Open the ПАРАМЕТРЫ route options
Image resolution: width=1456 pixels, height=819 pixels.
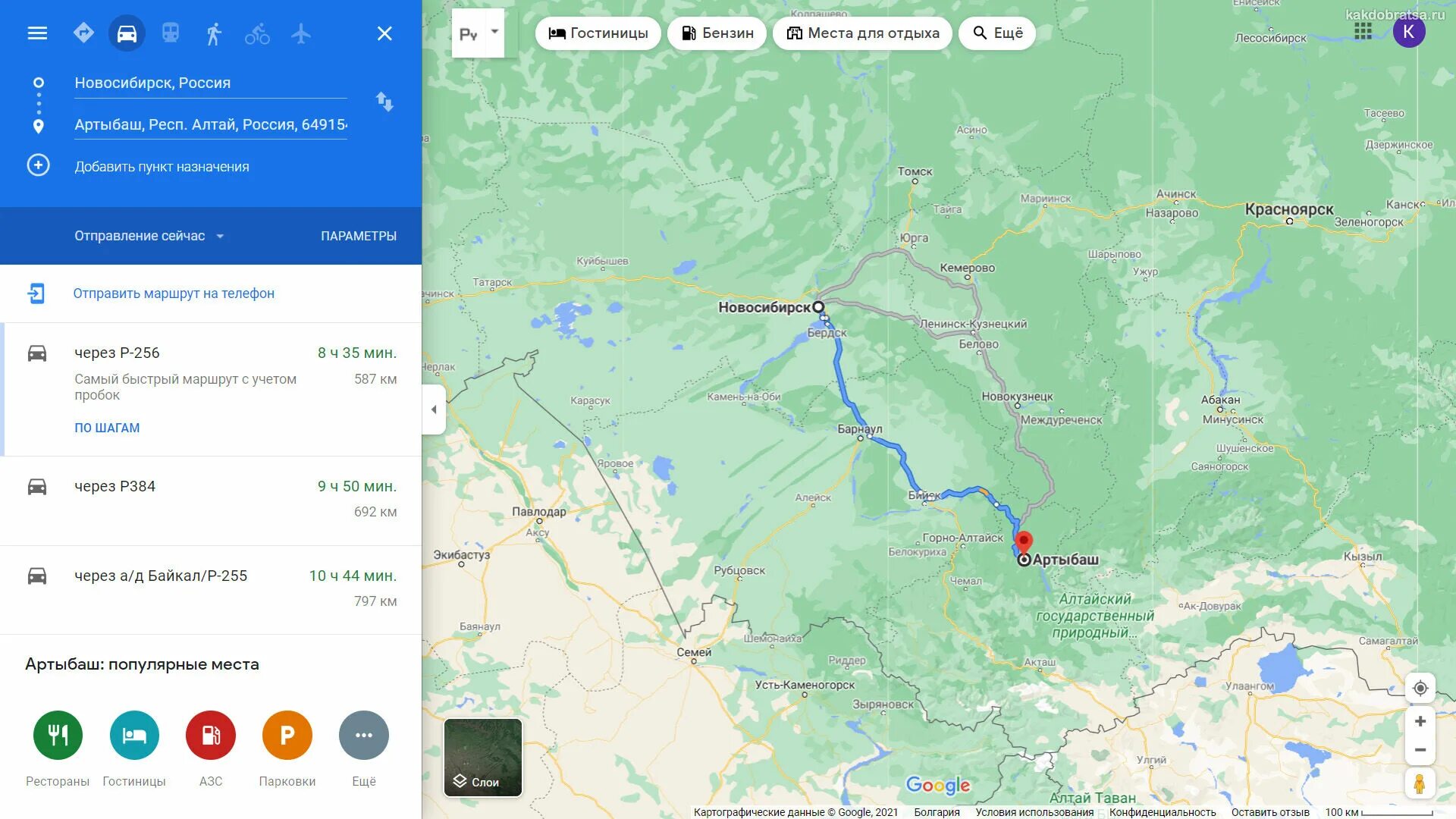(x=359, y=236)
